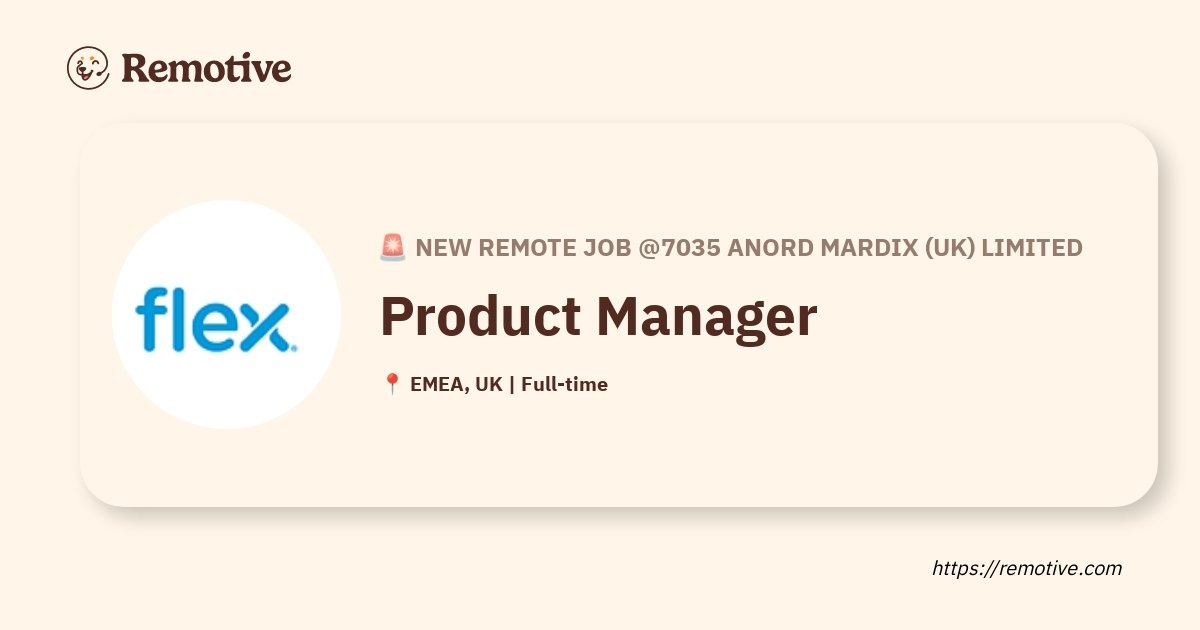This screenshot has width=1200, height=630.
Task: Click the Remotive wordmark text
Action: coord(206,68)
